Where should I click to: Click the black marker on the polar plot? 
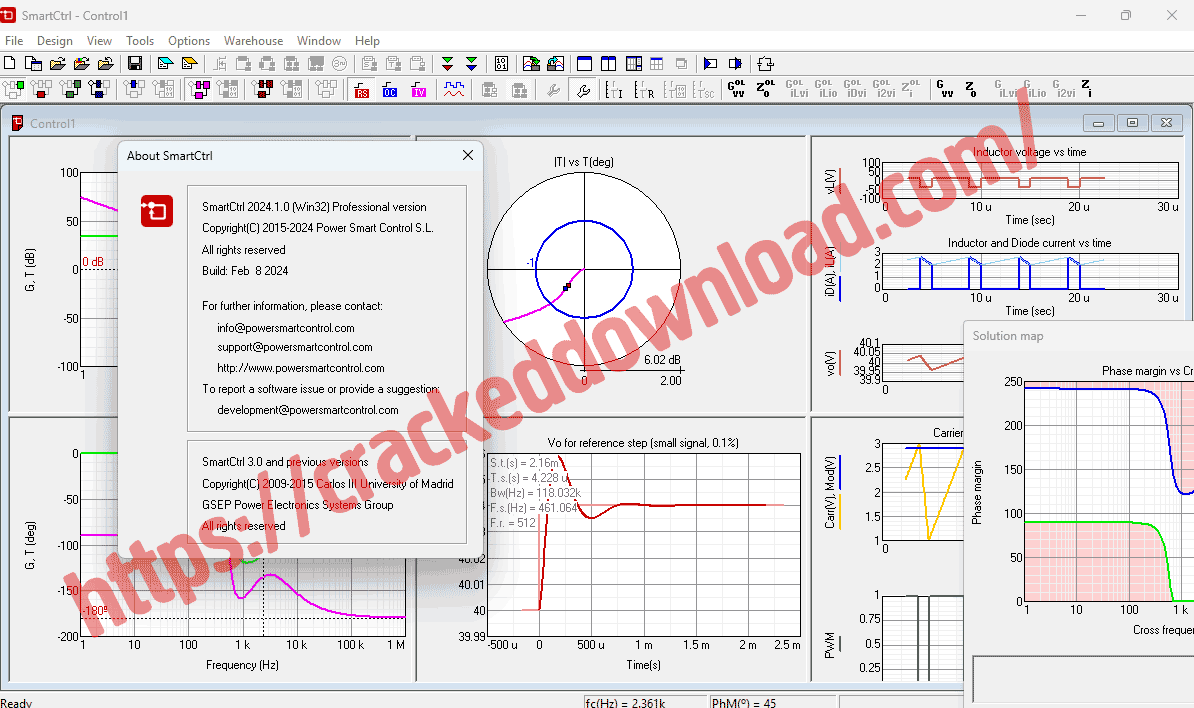tap(567, 287)
